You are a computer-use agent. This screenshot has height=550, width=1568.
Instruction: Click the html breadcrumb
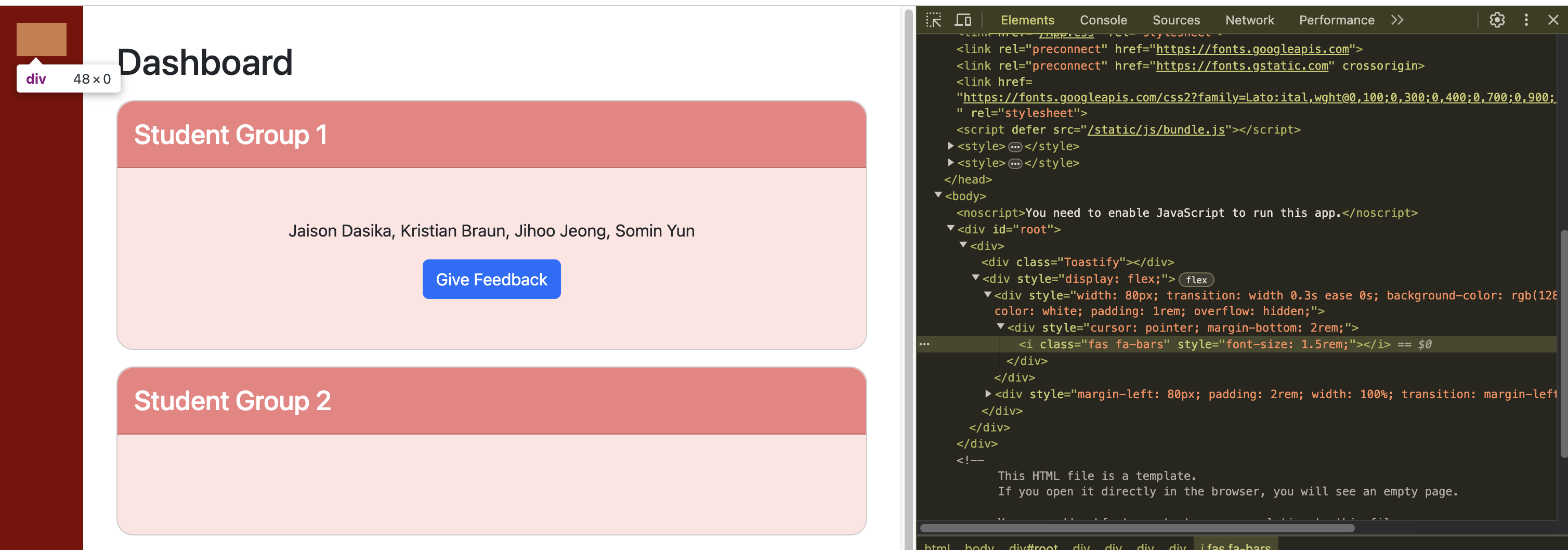pos(937,546)
